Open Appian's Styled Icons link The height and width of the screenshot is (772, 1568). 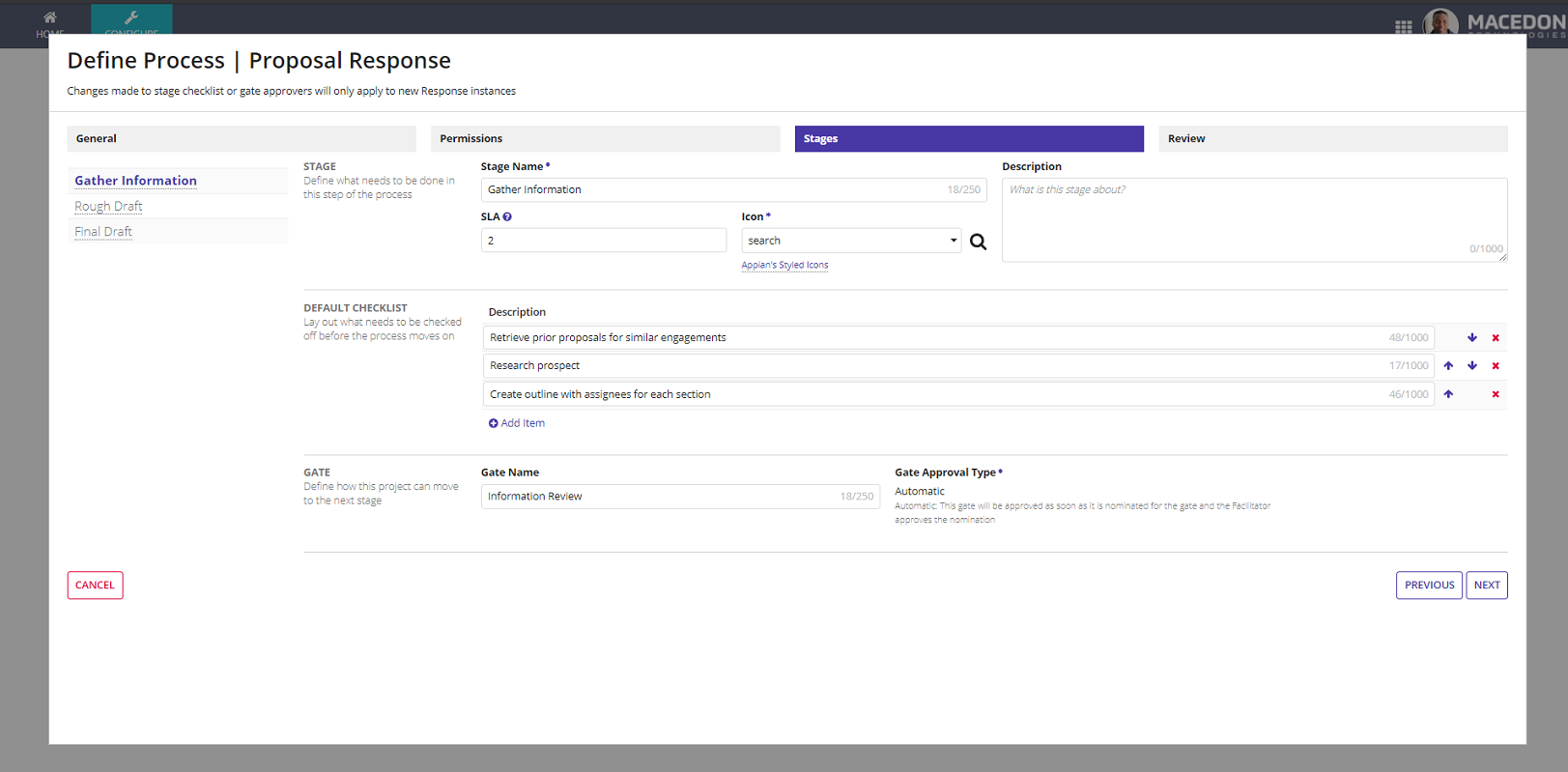click(x=784, y=266)
